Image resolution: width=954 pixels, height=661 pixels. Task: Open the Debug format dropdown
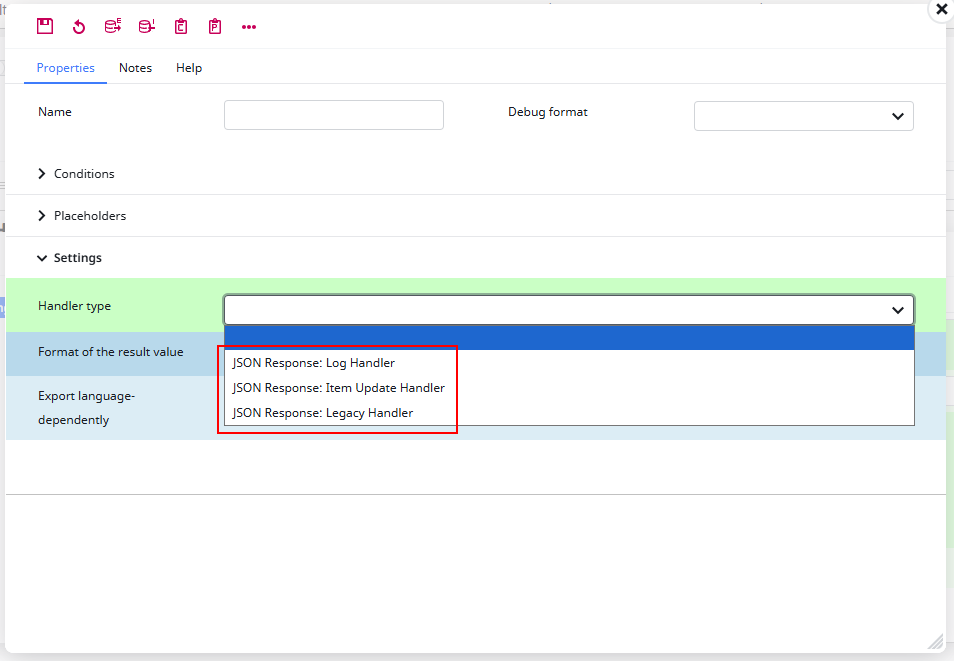point(803,116)
